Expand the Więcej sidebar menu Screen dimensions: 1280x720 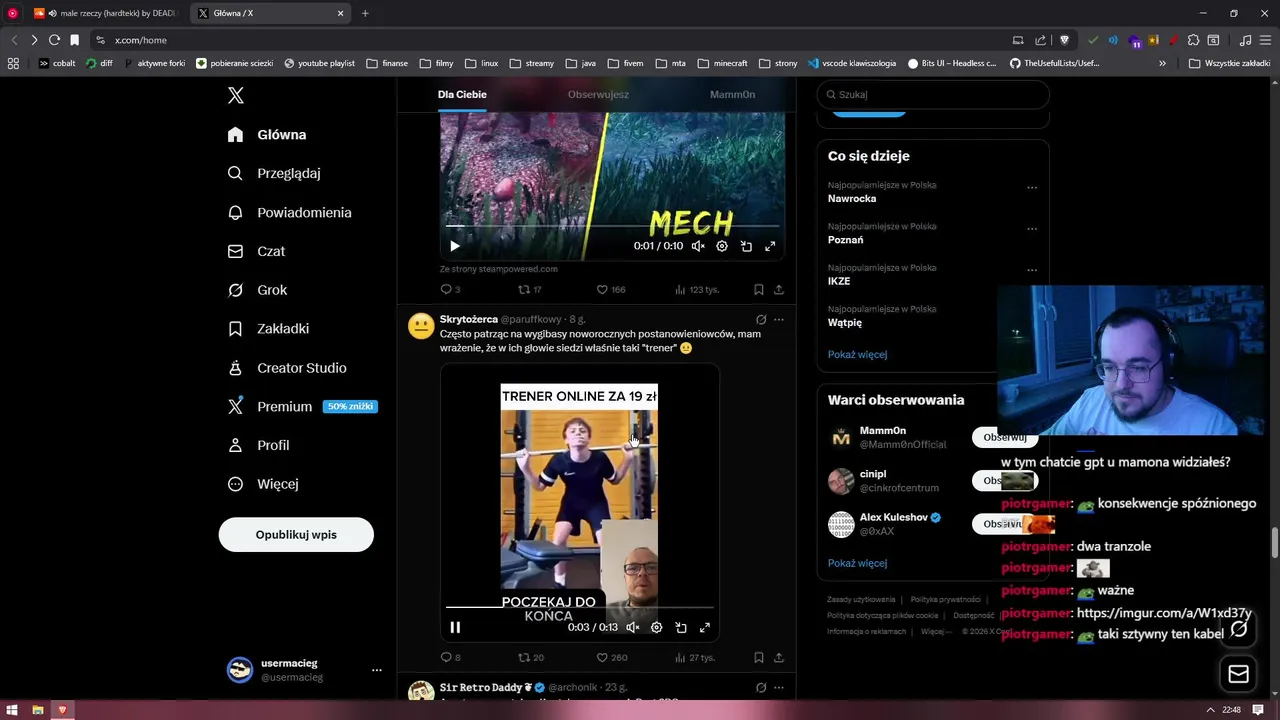[x=263, y=484]
